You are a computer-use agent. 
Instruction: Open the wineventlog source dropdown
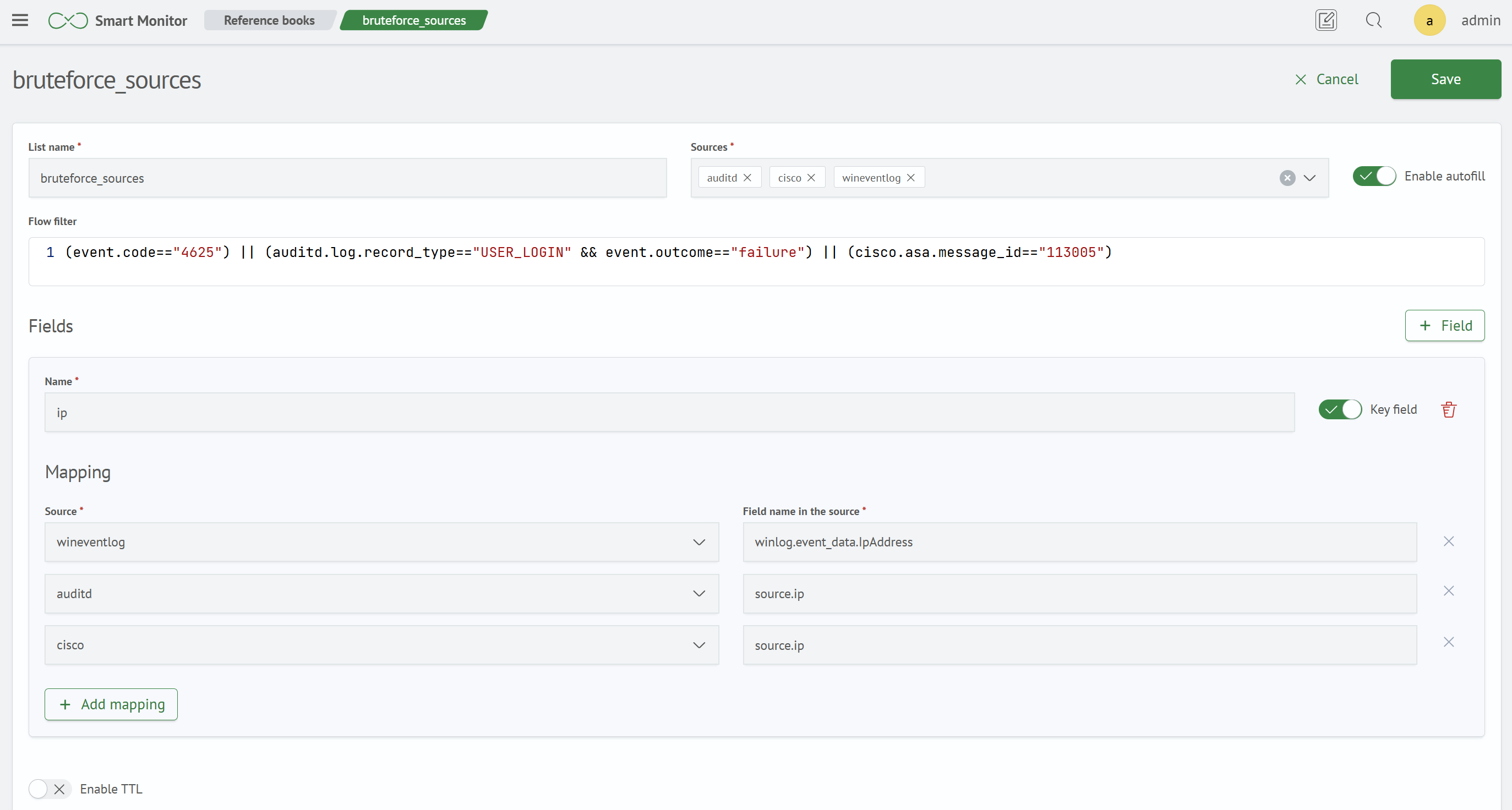click(381, 542)
